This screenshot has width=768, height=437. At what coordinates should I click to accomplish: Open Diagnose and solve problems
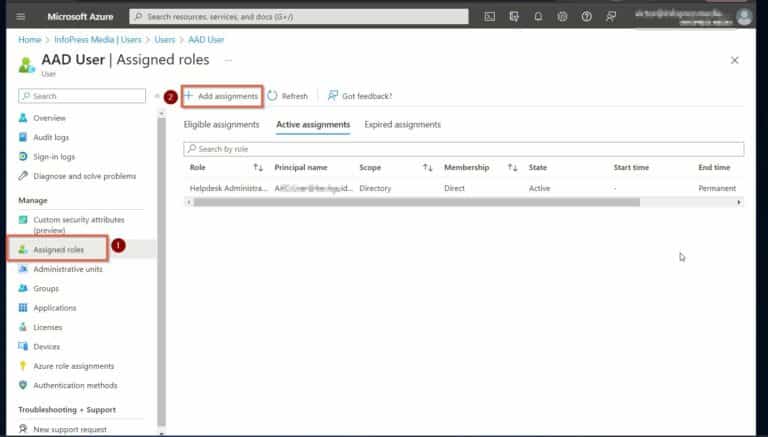tap(84, 176)
